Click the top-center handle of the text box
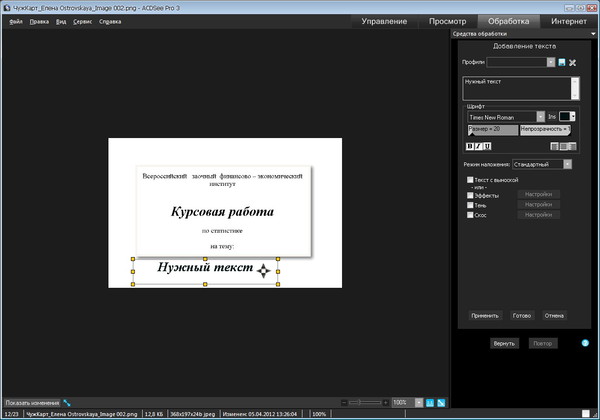The height and width of the screenshot is (420, 600). tap(205, 259)
